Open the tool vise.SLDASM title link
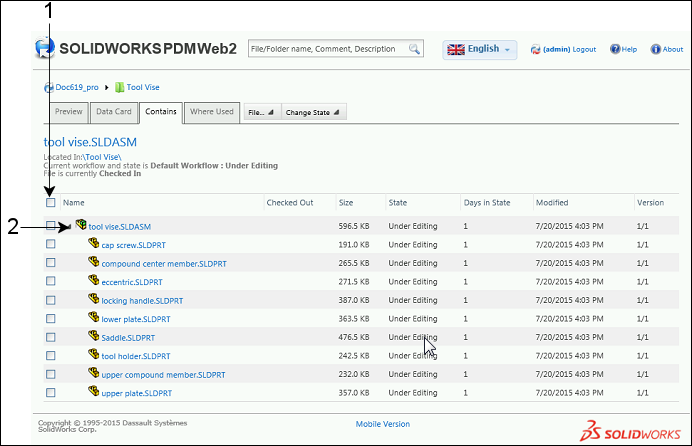 pyautogui.click(x=90, y=142)
